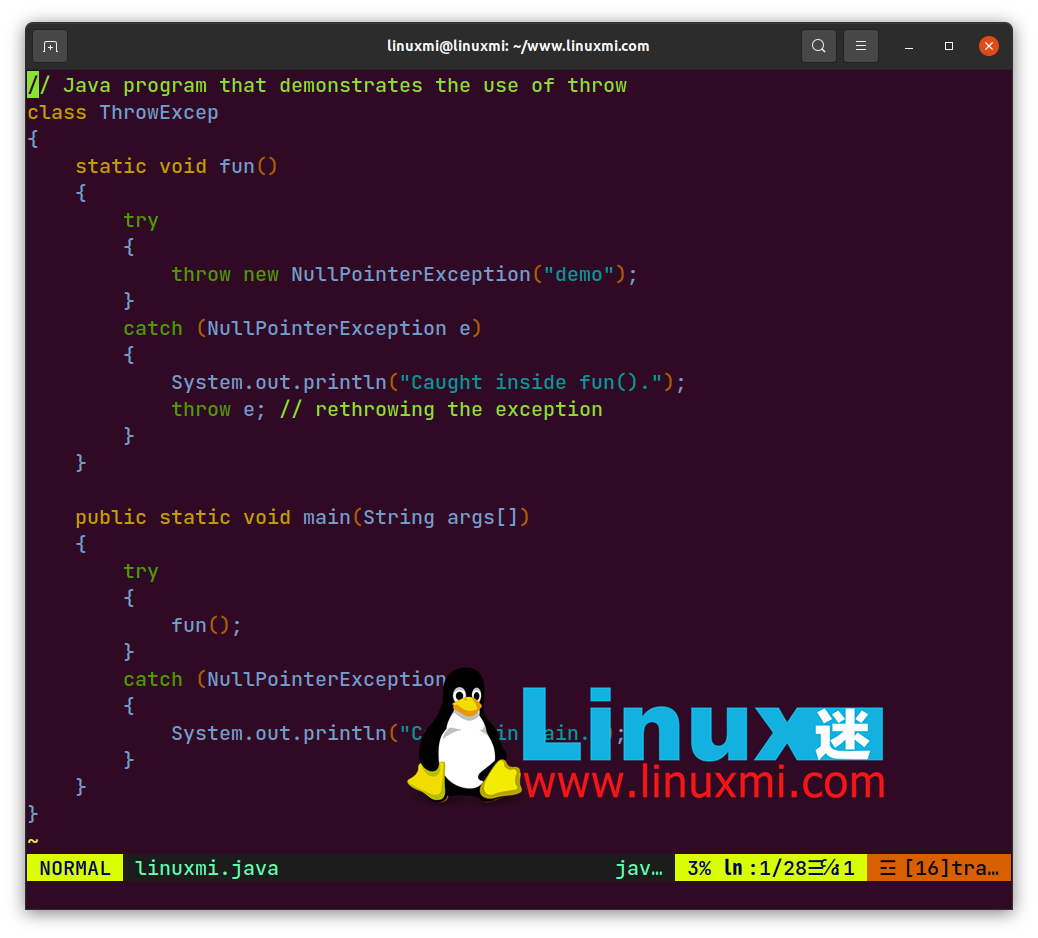Click the throw new NullPointerException("demo") line

point(404,274)
